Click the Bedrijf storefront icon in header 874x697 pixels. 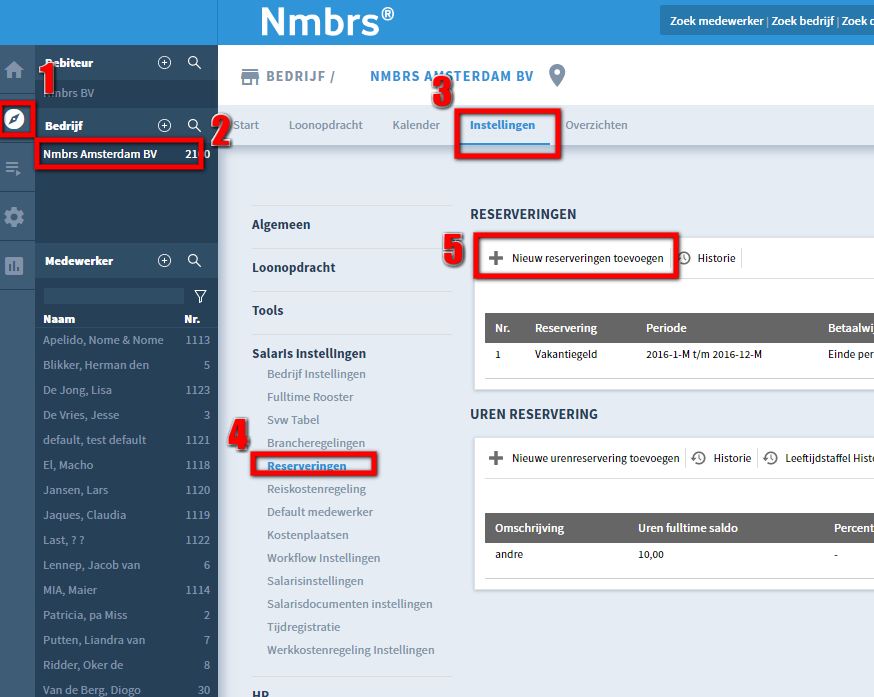tap(250, 77)
